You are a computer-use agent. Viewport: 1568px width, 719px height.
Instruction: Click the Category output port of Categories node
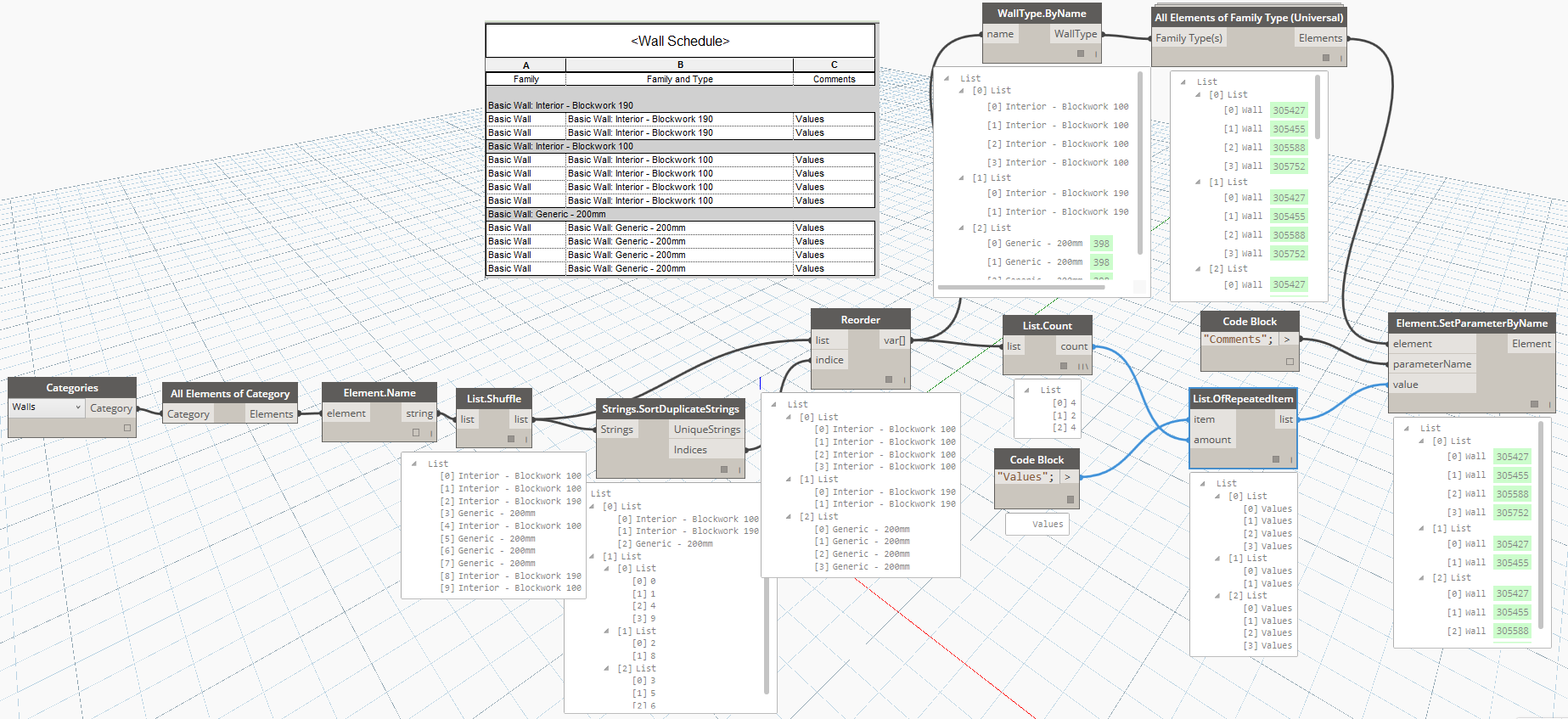[111, 408]
